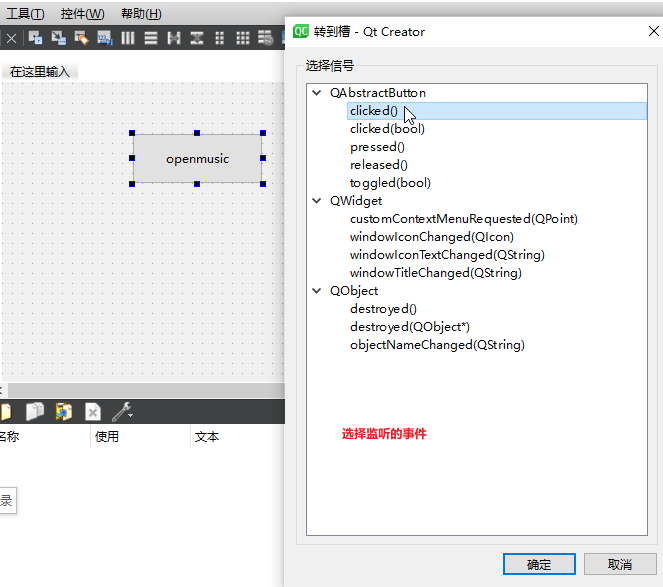This screenshot has width=663, height=587.
Task: Collapse the QWidget signal group
Action: pyautogui.click(x=316, y=200)
